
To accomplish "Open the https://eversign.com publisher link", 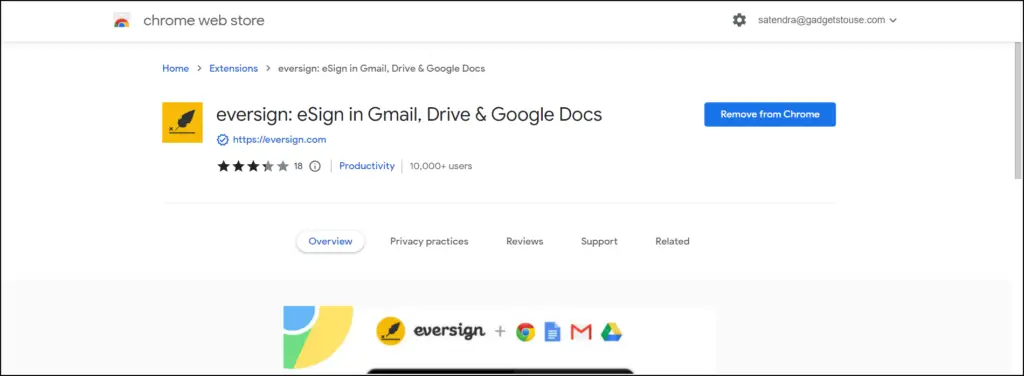I will tap(280, 140).
